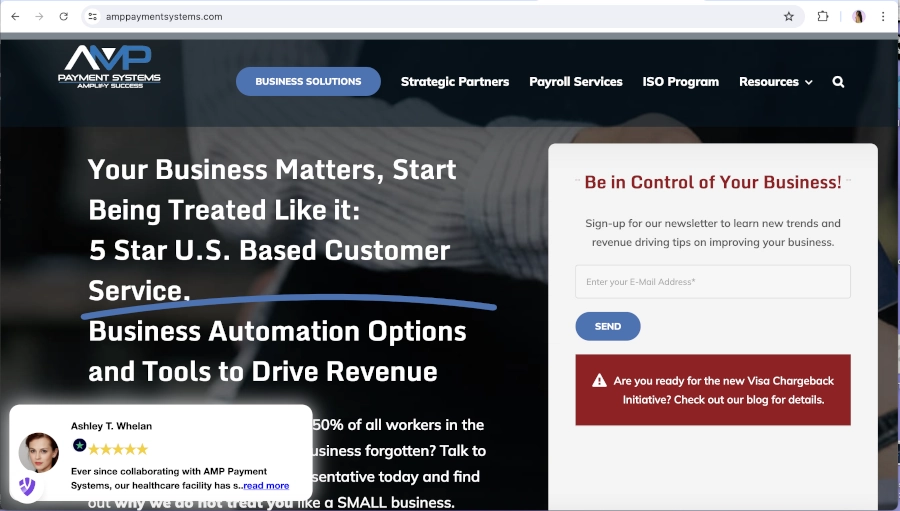Image resolution: width=900 pixels, height=511 pixels.
Task: Expand the Resources menu chevron
Action: click(809, 83)
